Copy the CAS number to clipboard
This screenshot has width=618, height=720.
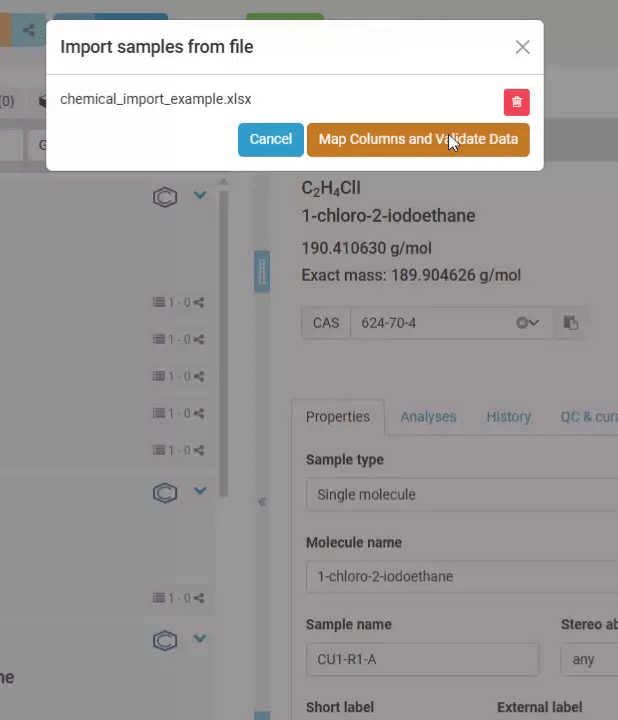571,323
